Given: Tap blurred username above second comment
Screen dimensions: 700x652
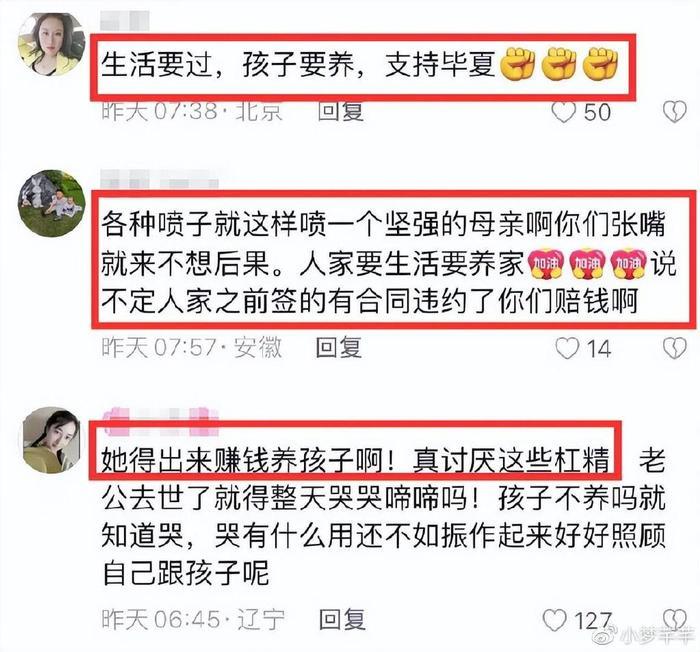Looking at the screenshot, I should coord(159,180).
